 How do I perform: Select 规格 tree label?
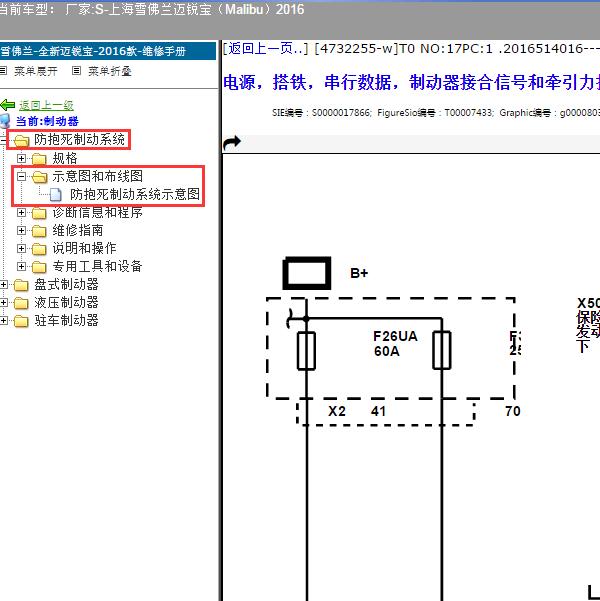(x=65, y=158)
